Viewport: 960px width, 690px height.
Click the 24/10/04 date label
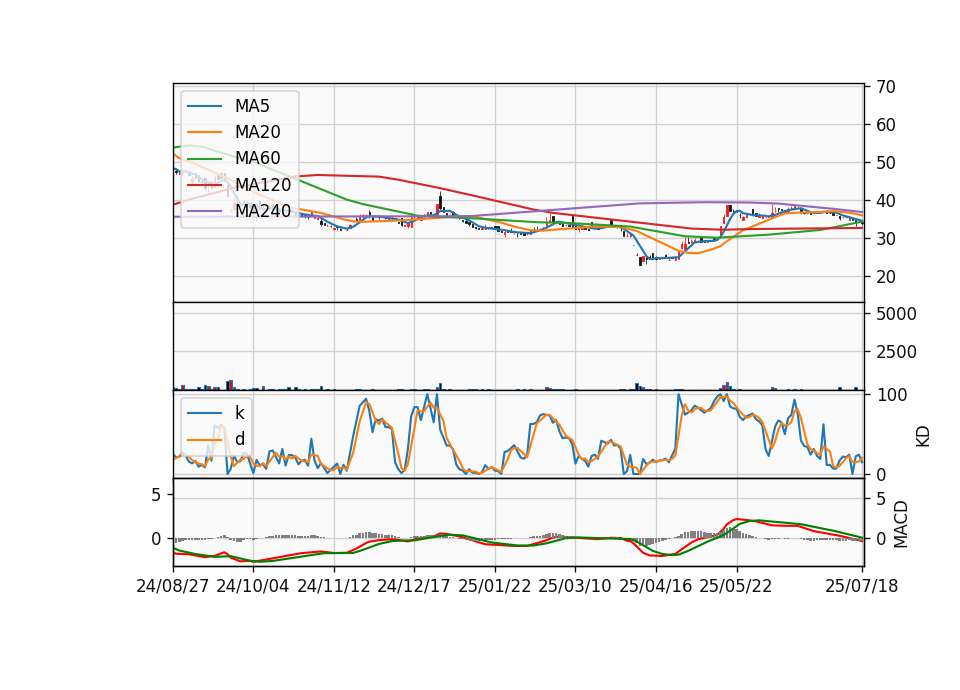point(252,586)
